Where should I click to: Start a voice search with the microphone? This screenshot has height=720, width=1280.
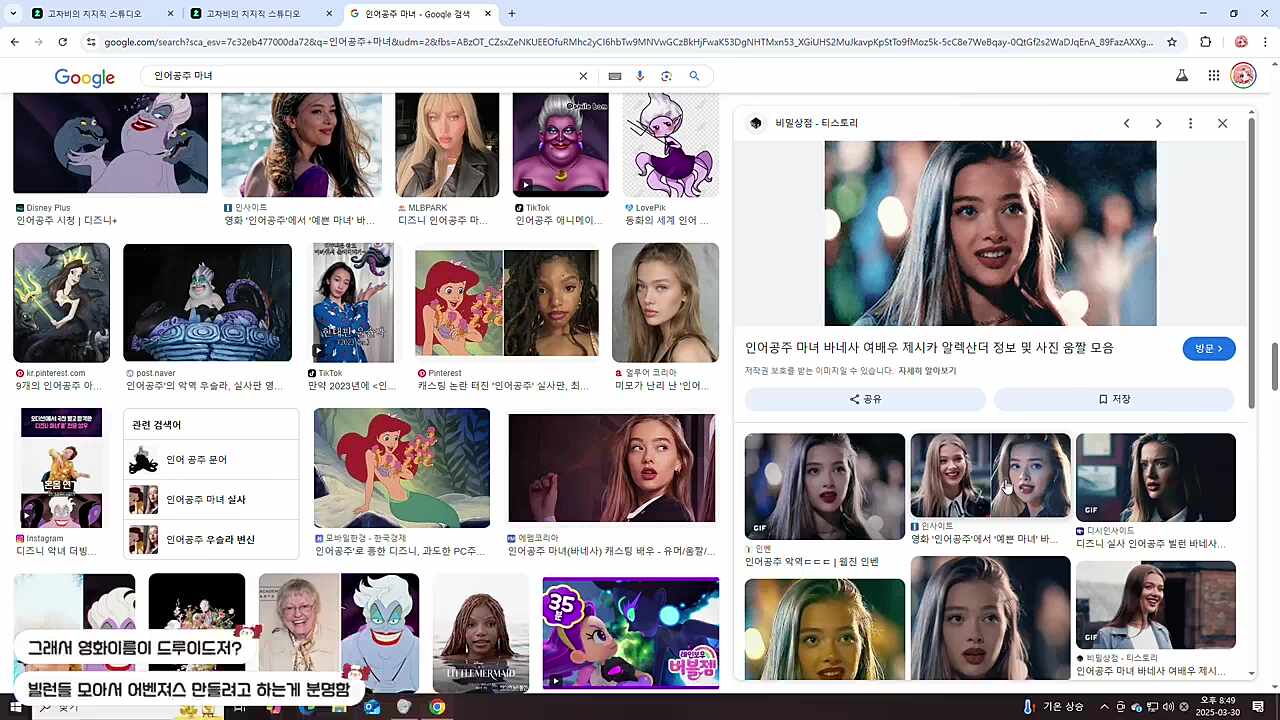pyautogui.click(x=640, y=76)
